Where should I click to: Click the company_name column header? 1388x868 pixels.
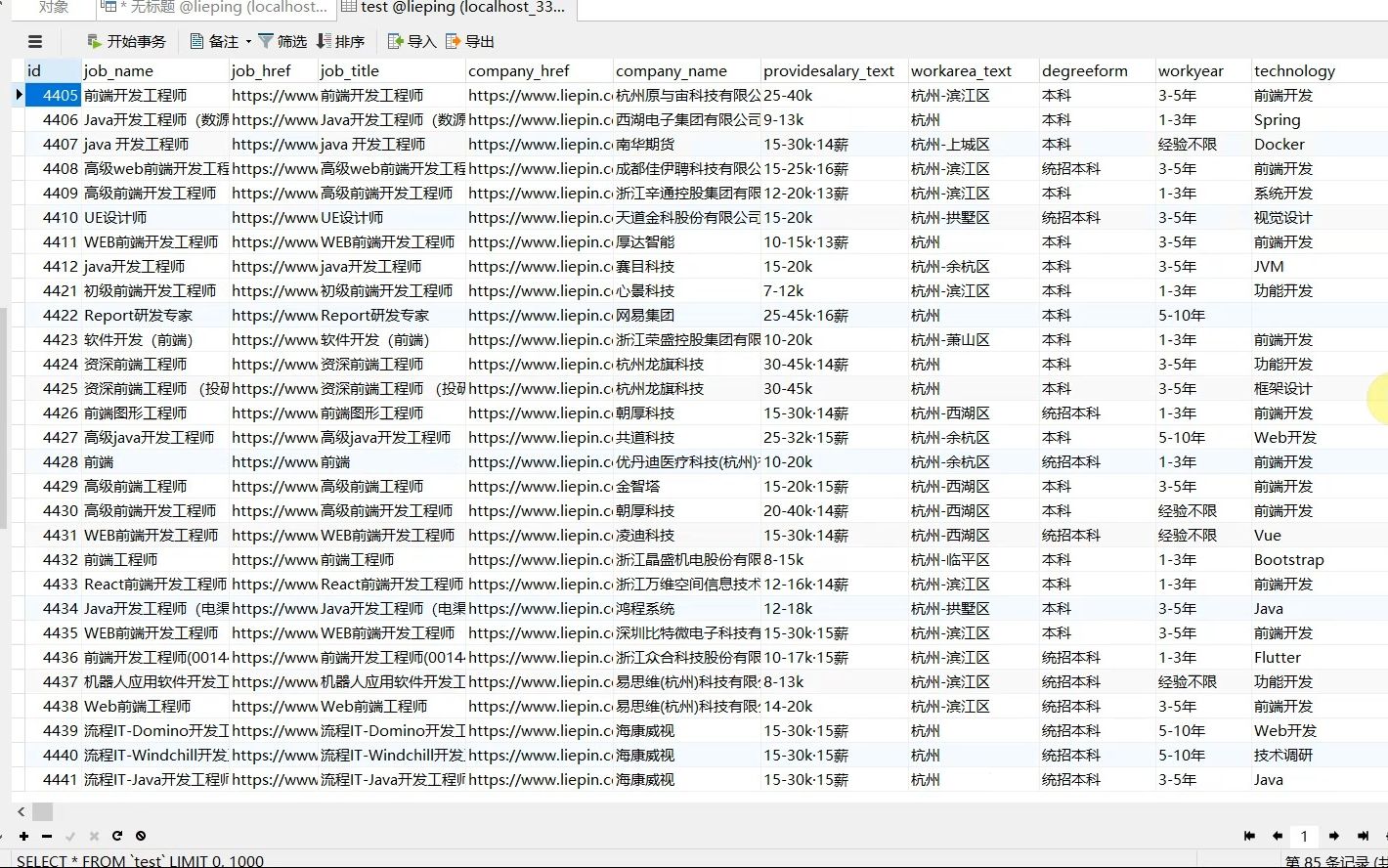(x=687, y=70)
